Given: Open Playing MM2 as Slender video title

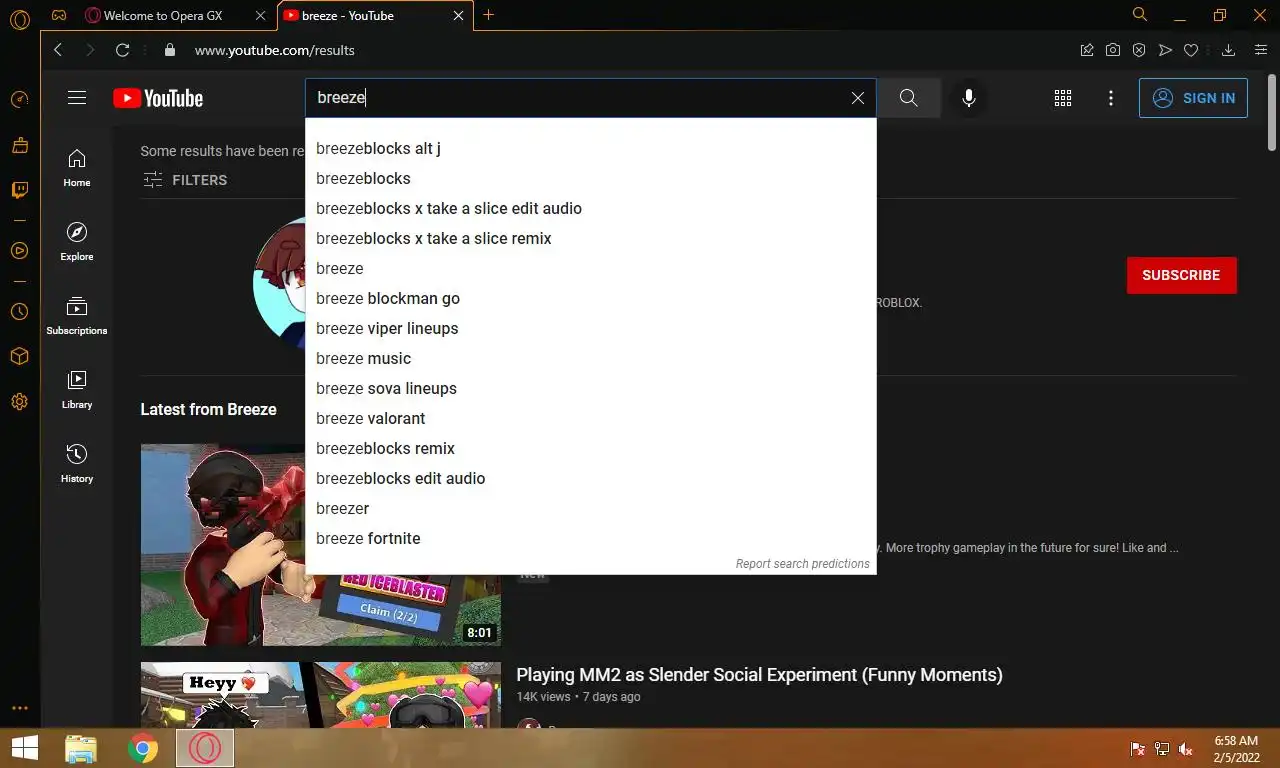Looking at the screenshot, I should click(759, 675).
